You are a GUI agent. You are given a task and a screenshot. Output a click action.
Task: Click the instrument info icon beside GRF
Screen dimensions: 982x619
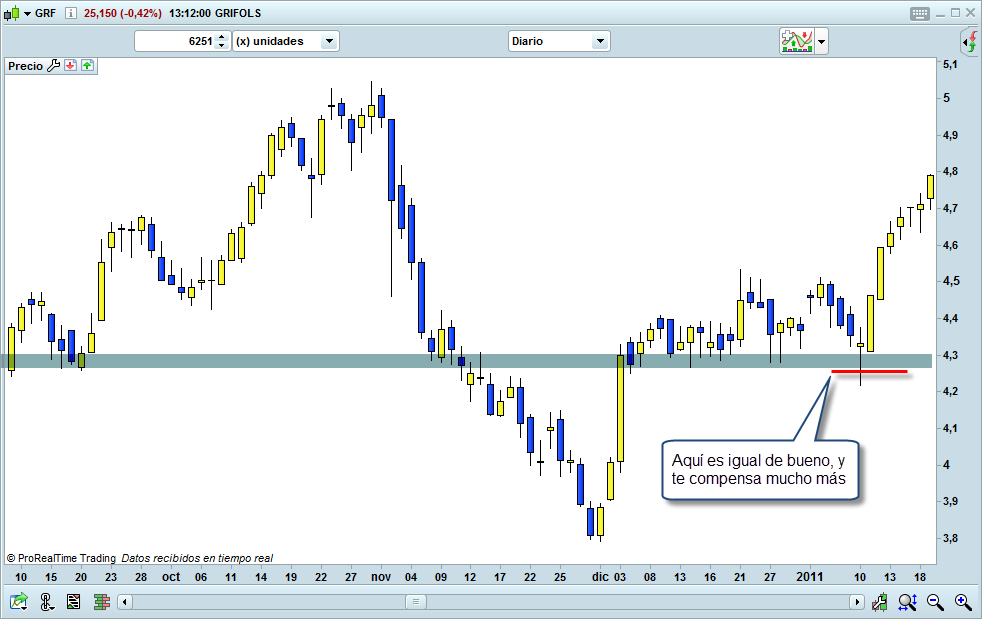pos(71,13)
